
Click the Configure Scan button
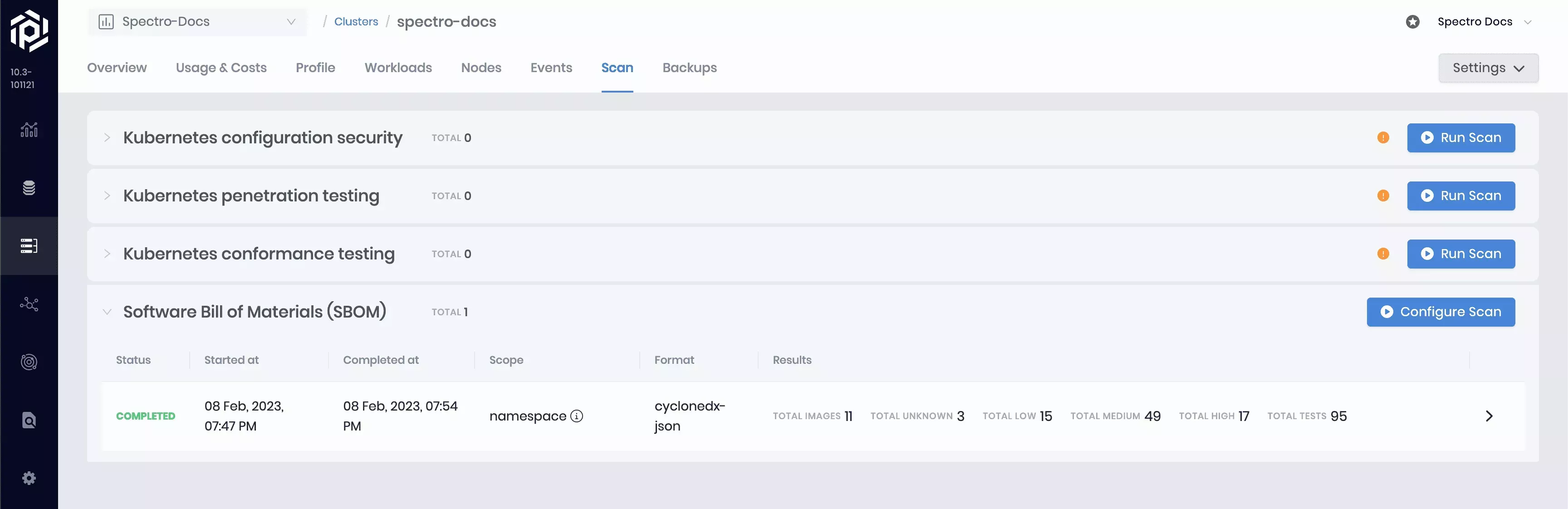1440,312
